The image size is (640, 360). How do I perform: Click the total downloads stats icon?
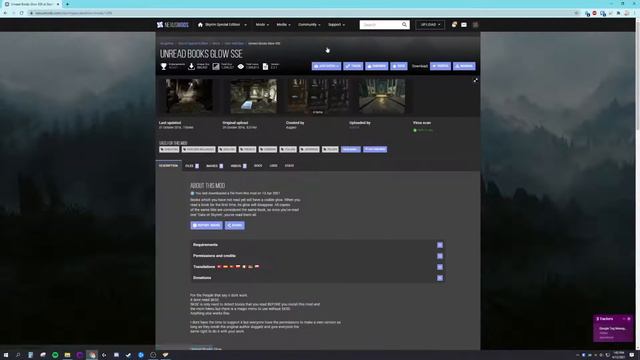(x=216, y=66)
